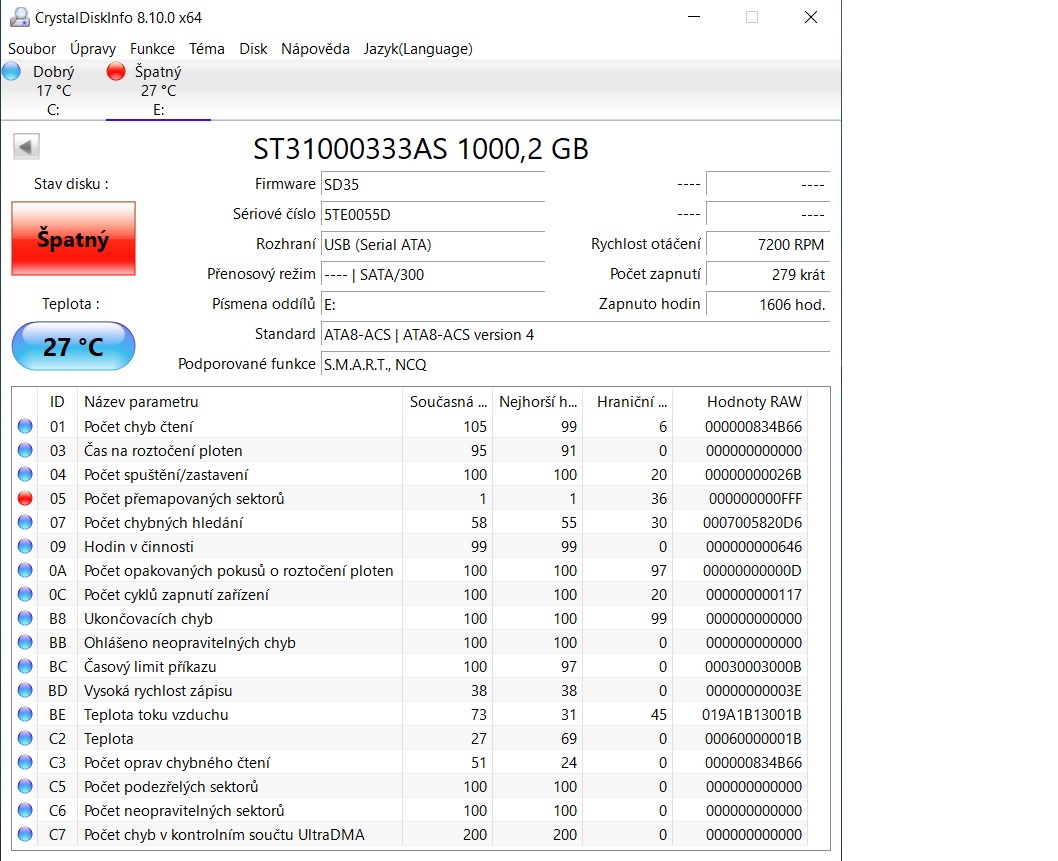Click the Standard ATA8-ACS field
The width and height of the screenshot is (1058, 861).
point(575,335)
